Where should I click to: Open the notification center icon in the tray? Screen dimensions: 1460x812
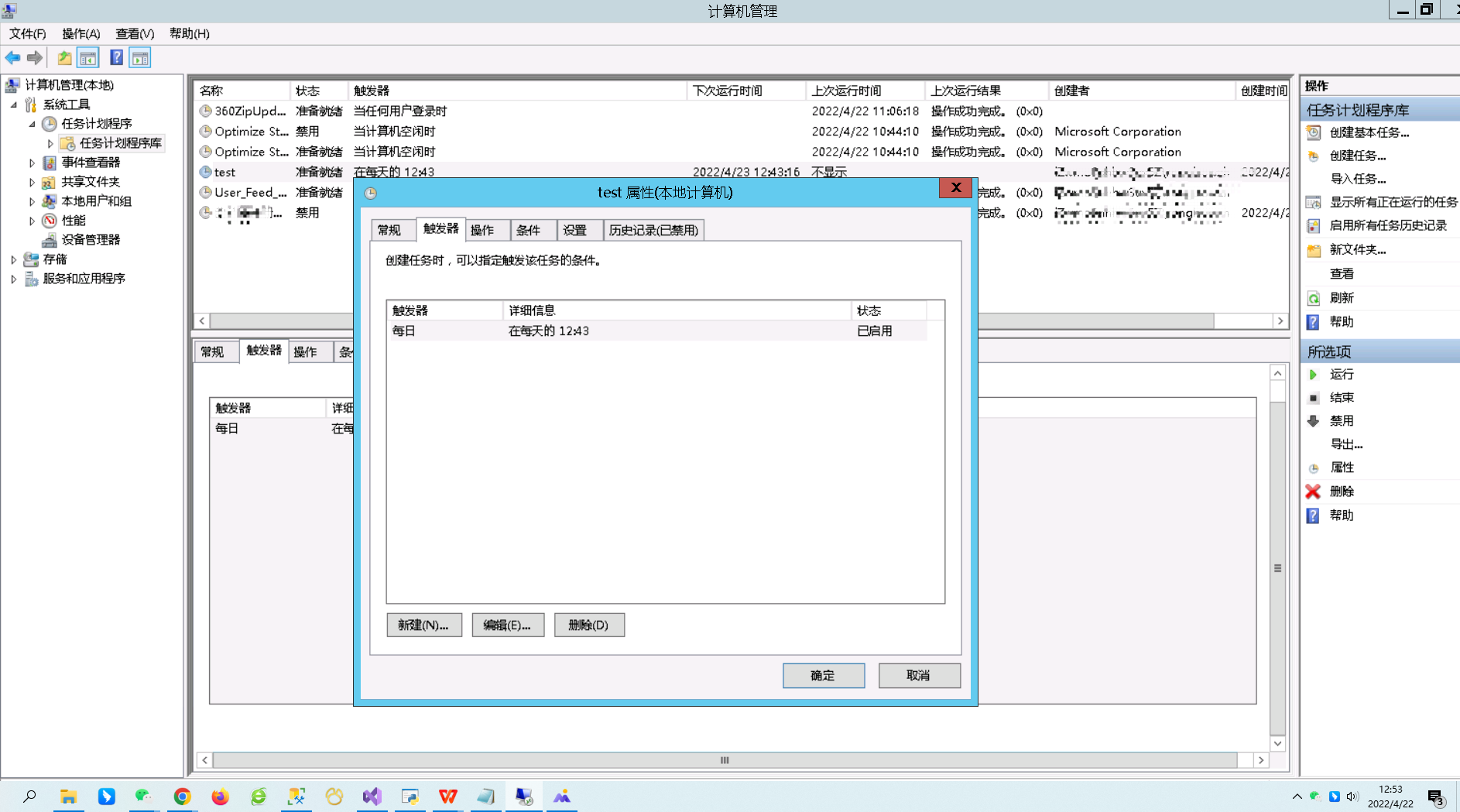[1436, 797]
